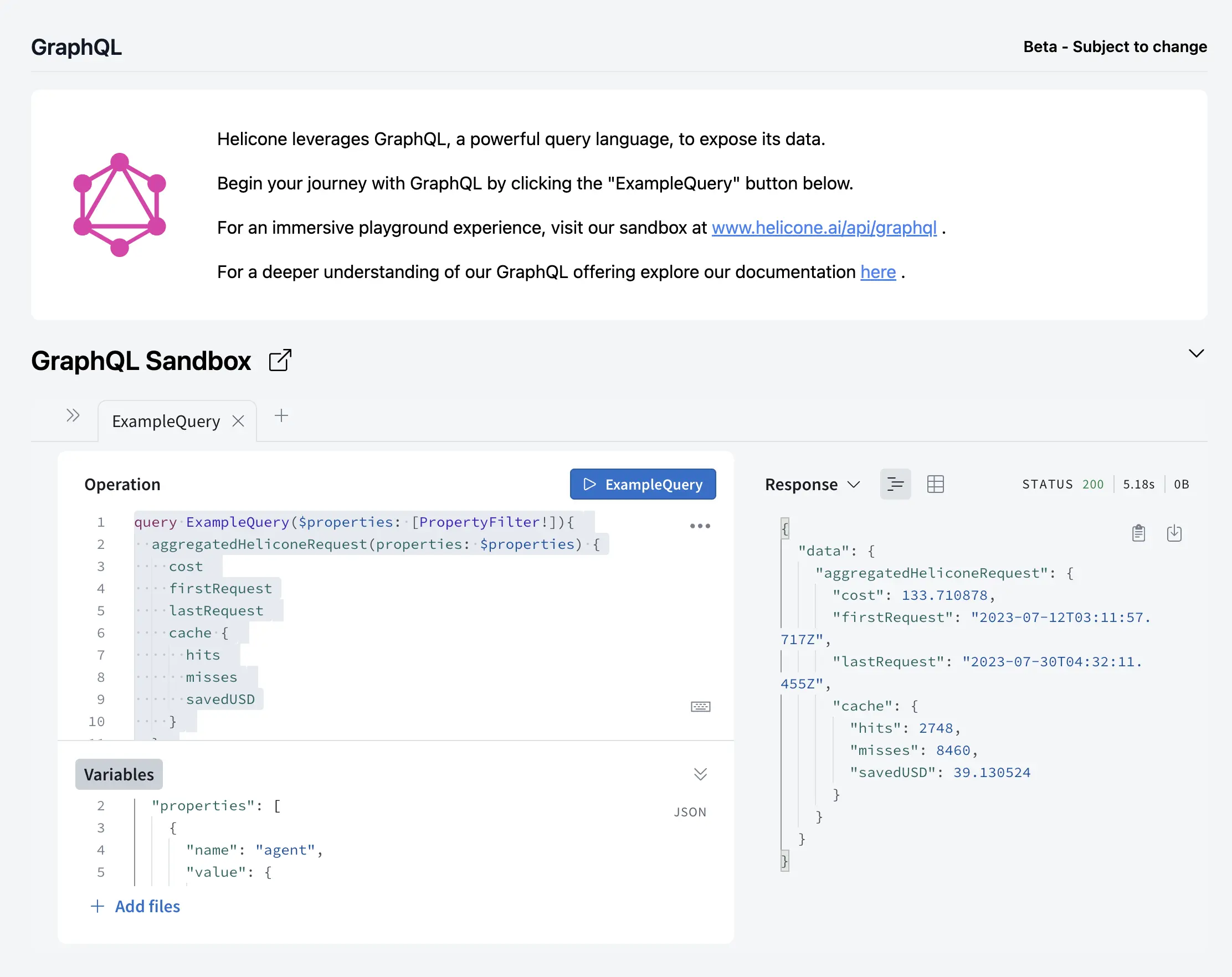Create a new query tab
1232x977 pixels.
tap(281, 416)
